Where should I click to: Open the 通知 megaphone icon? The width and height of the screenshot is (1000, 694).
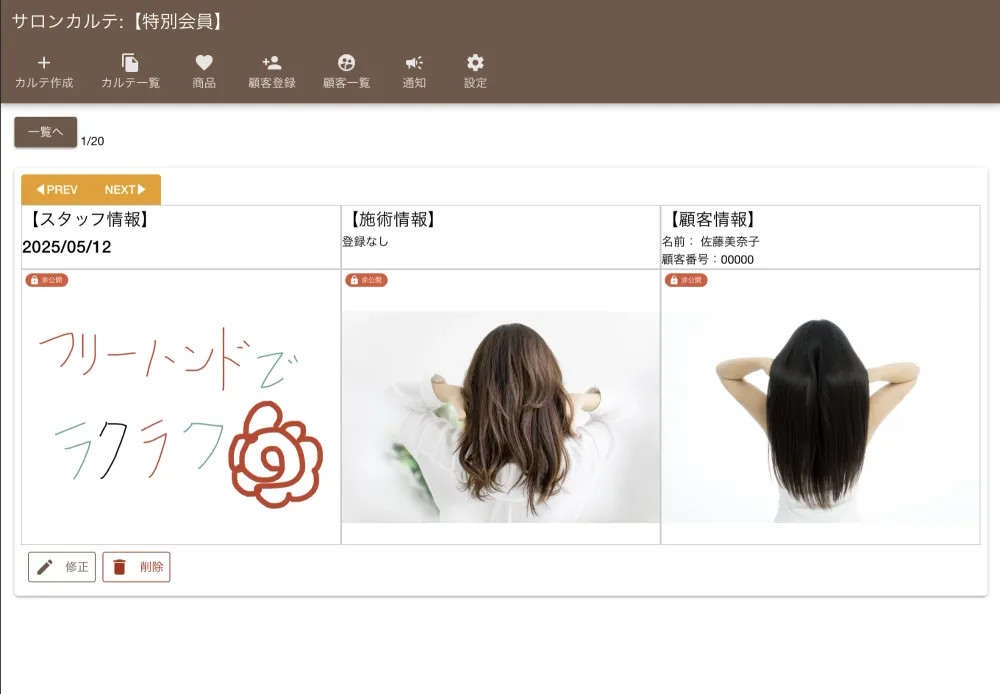pyautogui.click(x=414, y=63)
